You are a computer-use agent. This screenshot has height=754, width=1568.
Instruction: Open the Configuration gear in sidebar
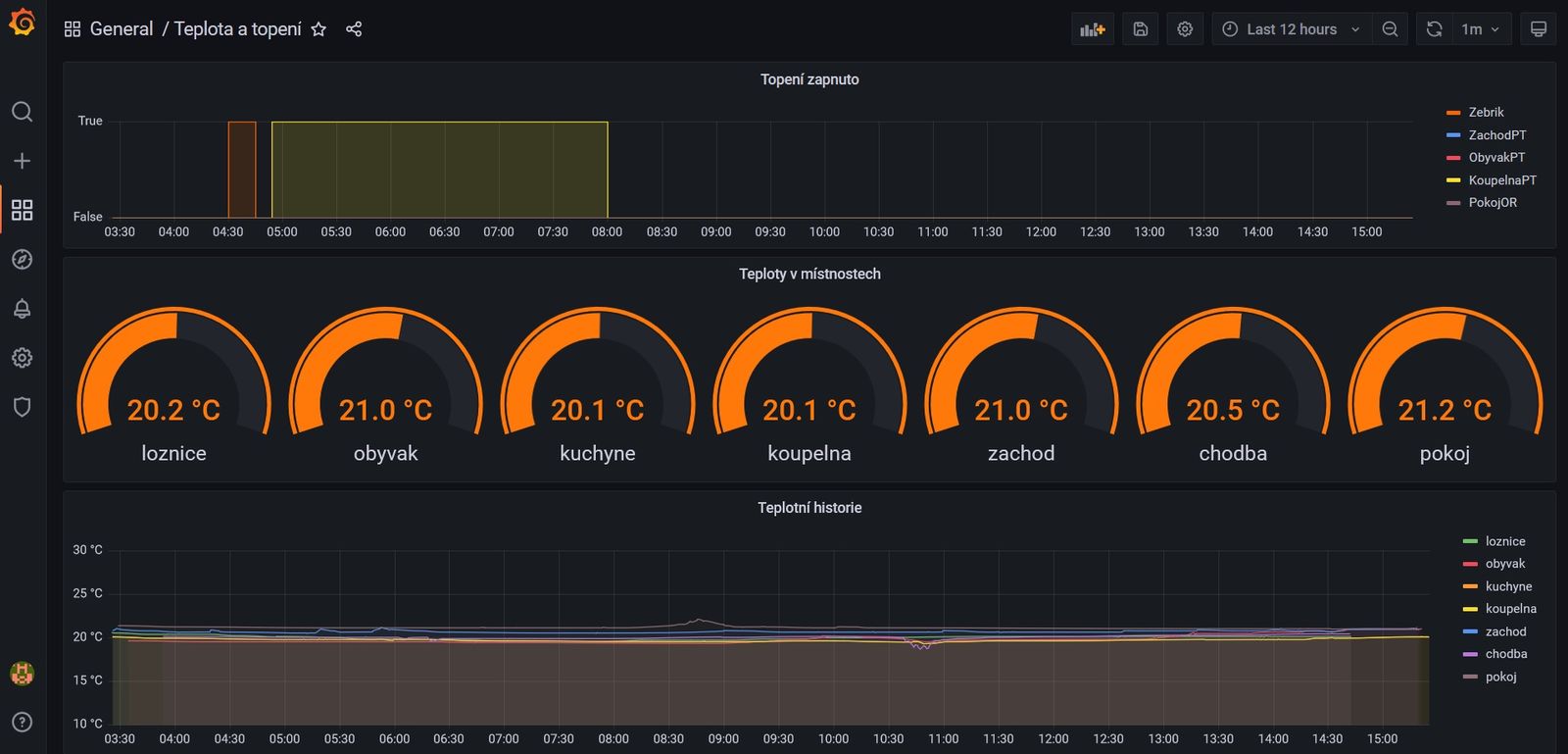pos(22,358)
